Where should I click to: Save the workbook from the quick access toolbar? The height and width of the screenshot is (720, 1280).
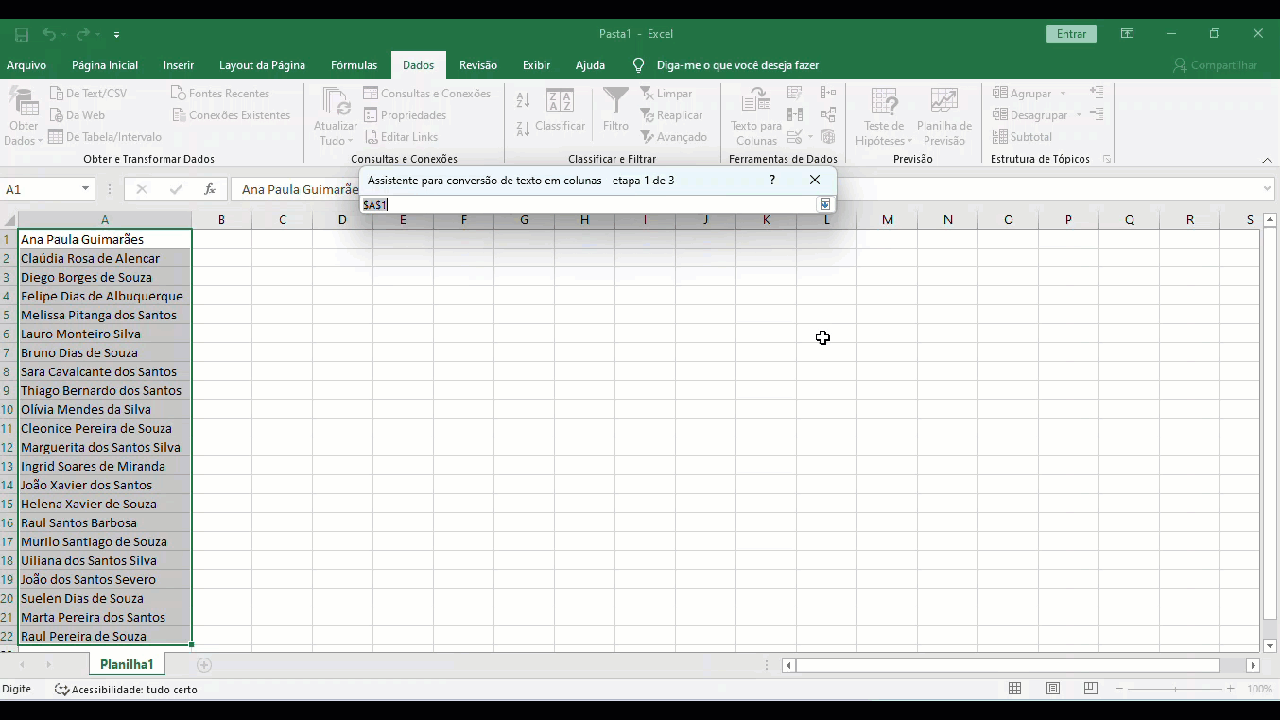click(21, 34)
